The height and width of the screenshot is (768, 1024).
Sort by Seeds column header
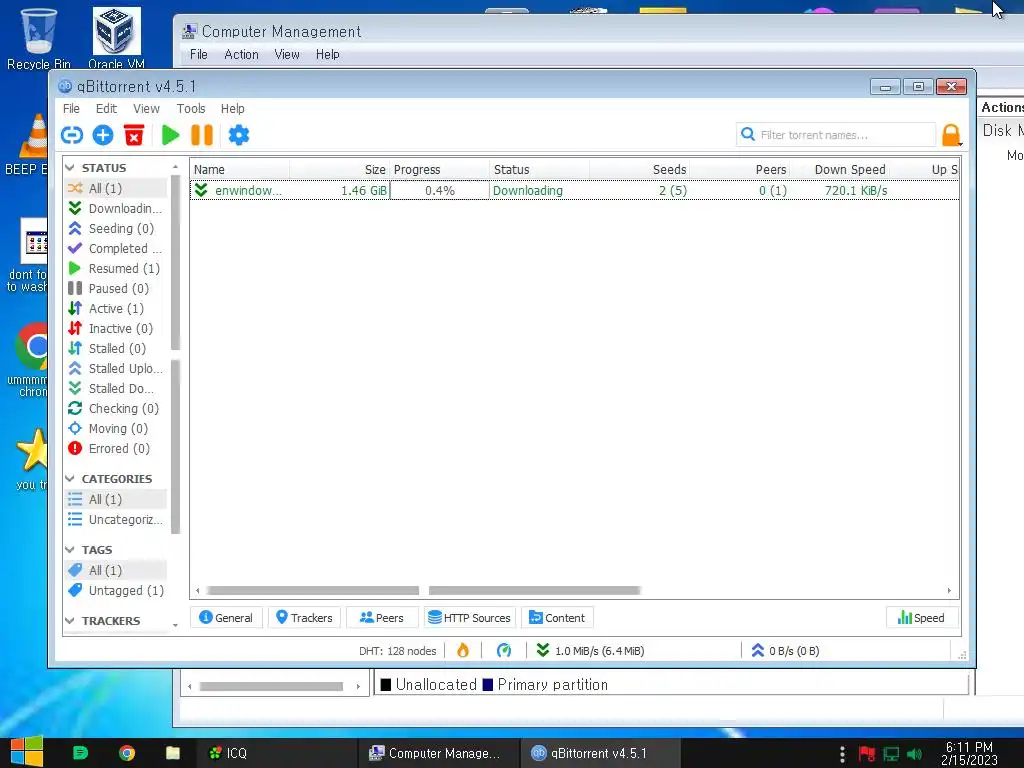click(639, 169)
